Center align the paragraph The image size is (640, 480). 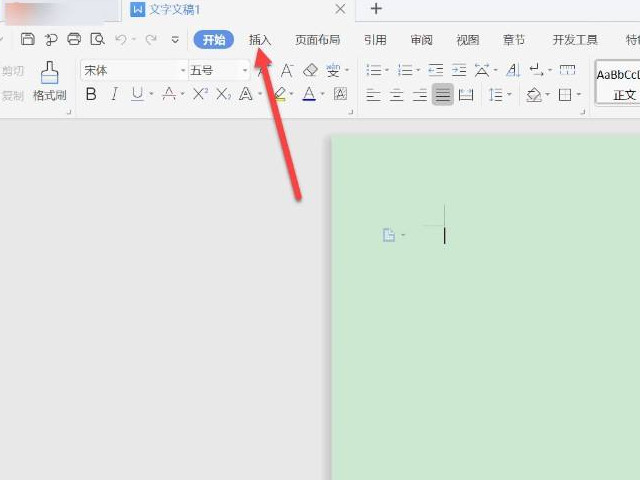point(396,95)
